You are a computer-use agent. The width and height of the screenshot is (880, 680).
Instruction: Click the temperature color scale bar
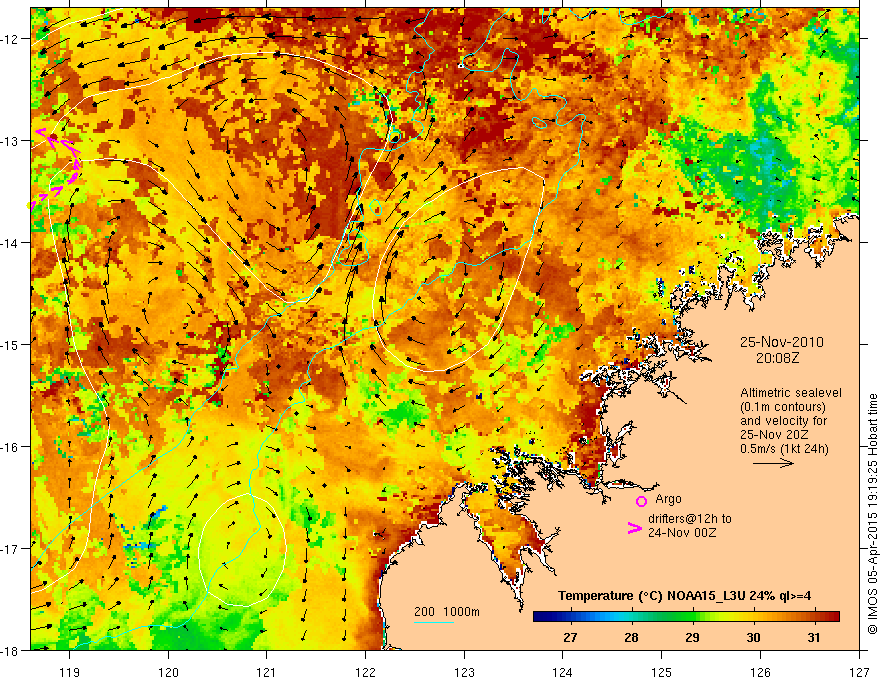[x=686, y=617]
